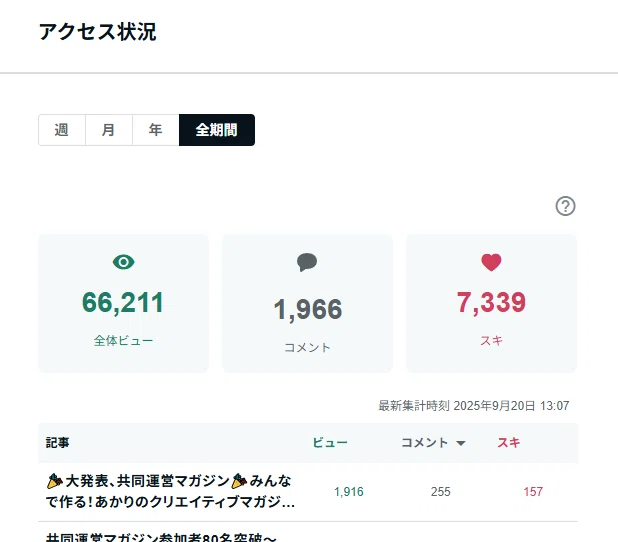
Task: Switch to the 年 period tab
Action: (156, 130)
